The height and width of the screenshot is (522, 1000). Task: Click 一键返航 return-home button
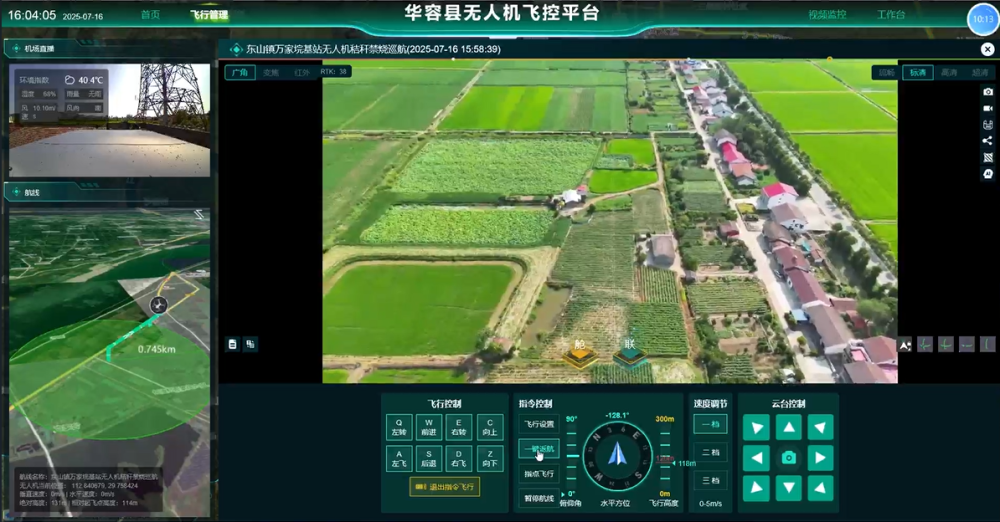point(537,449)
